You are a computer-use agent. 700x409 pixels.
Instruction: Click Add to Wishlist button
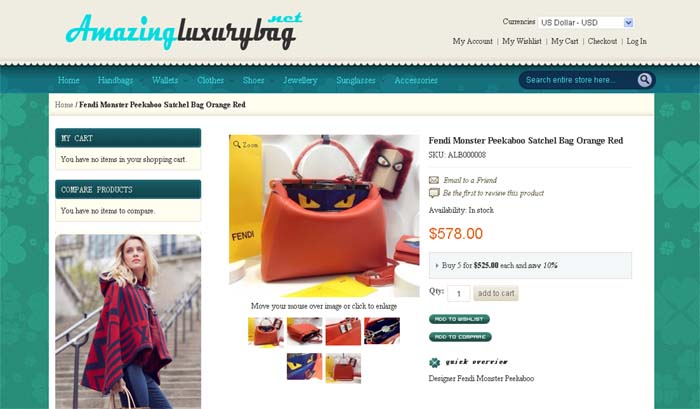click(459, 319)
